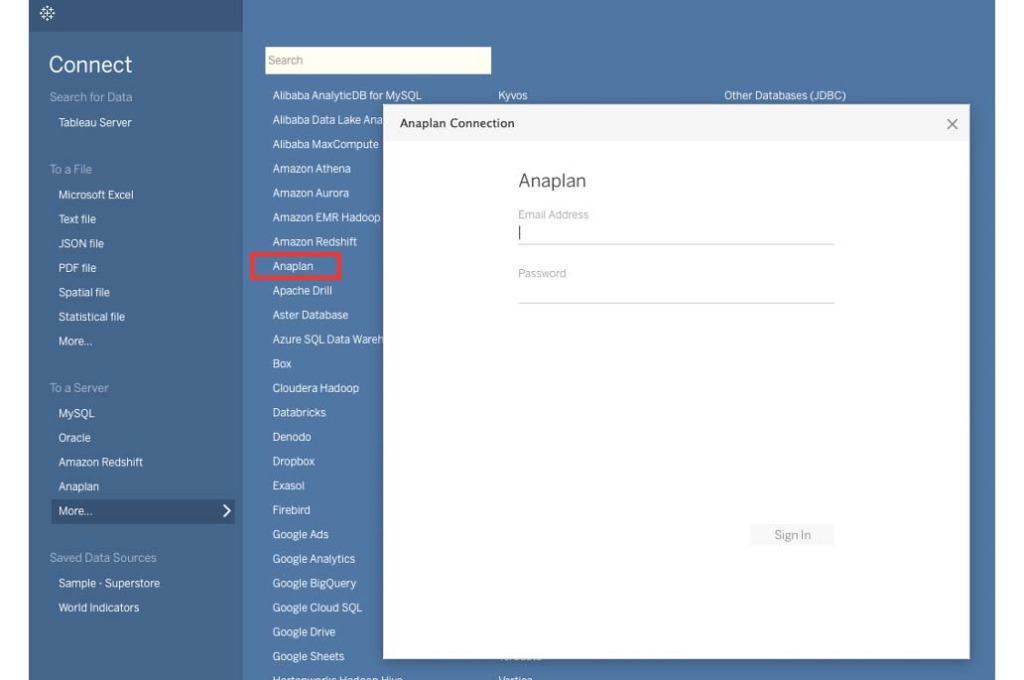Choose JSON file connector

80,244
